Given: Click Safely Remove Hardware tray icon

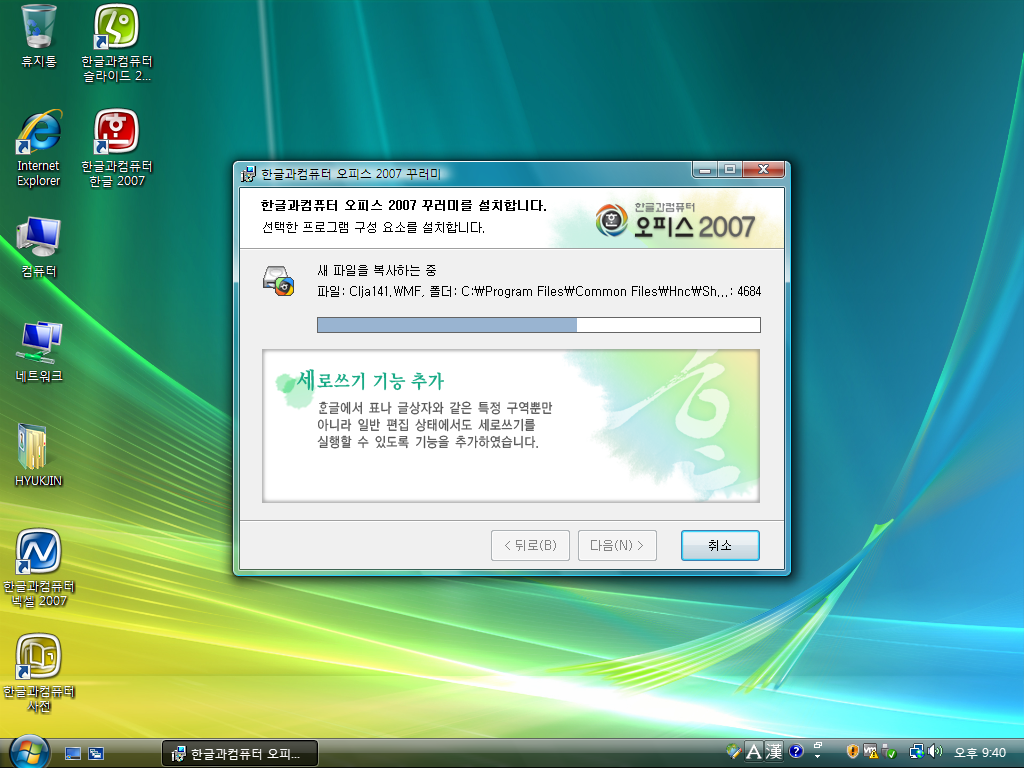Looking at the screenshot, I should tap(888, 752).
